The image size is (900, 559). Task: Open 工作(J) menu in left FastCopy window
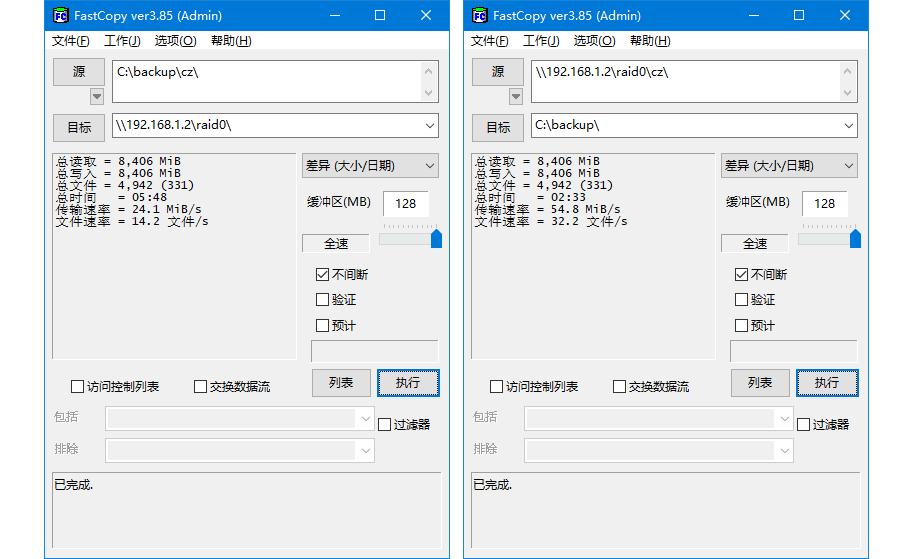122,41
